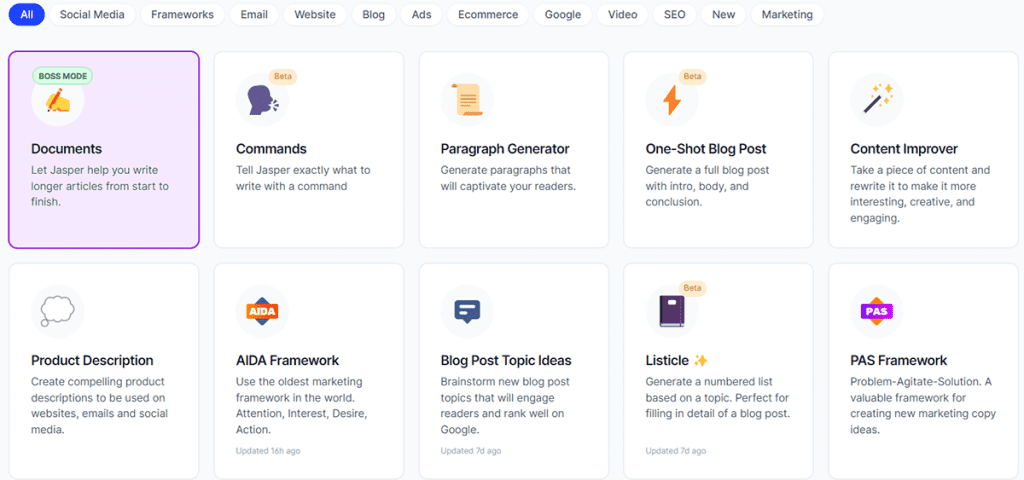Show only Email templates
This screenshot has width=1024, height=480.
tap(254, 15)
